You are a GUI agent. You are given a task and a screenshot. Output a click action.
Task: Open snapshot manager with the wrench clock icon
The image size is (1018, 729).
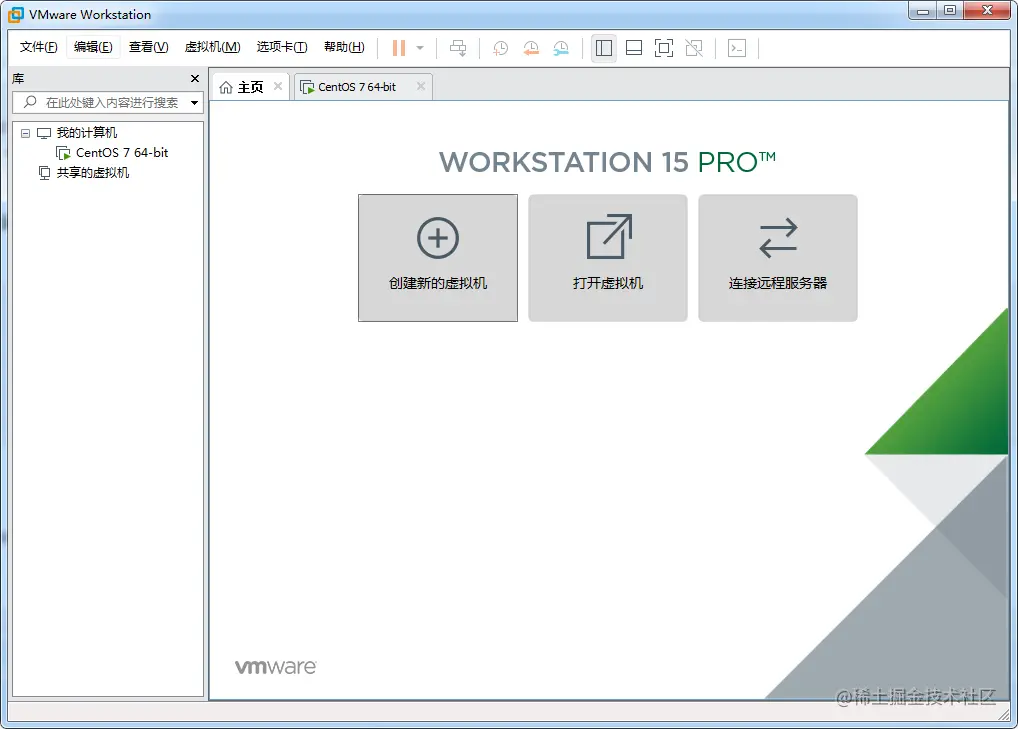[x=561, y=48]
